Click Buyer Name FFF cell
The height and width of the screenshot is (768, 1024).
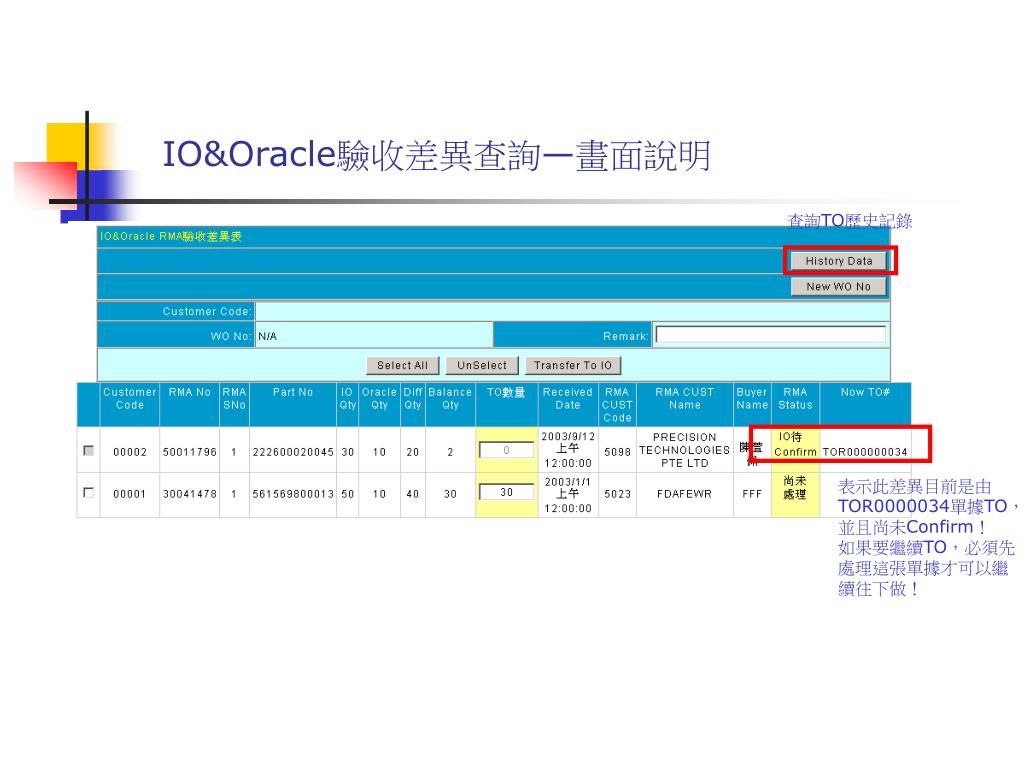tap(752, 494)
